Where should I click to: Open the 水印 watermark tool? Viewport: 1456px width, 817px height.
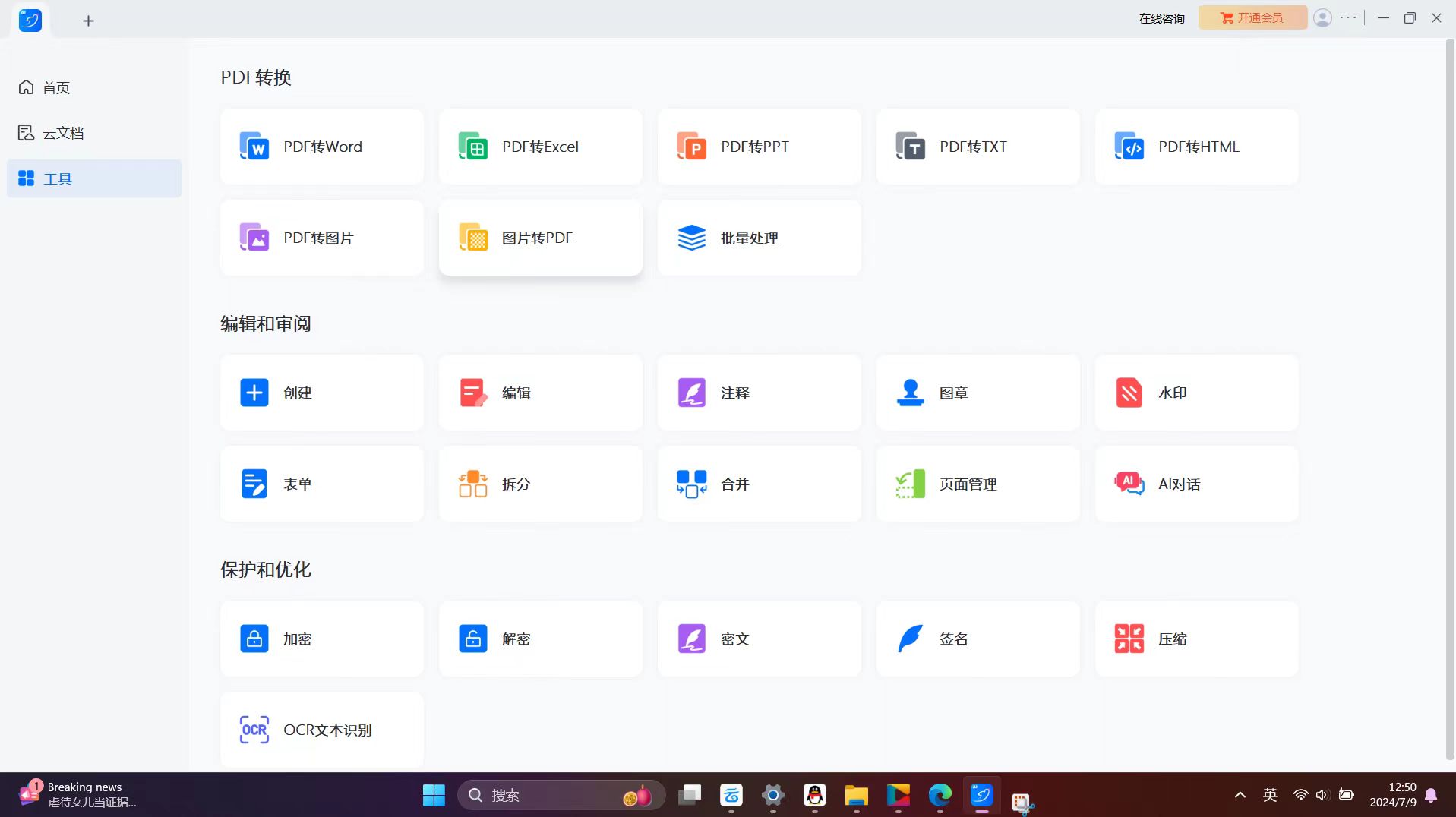pos(1196,393)
